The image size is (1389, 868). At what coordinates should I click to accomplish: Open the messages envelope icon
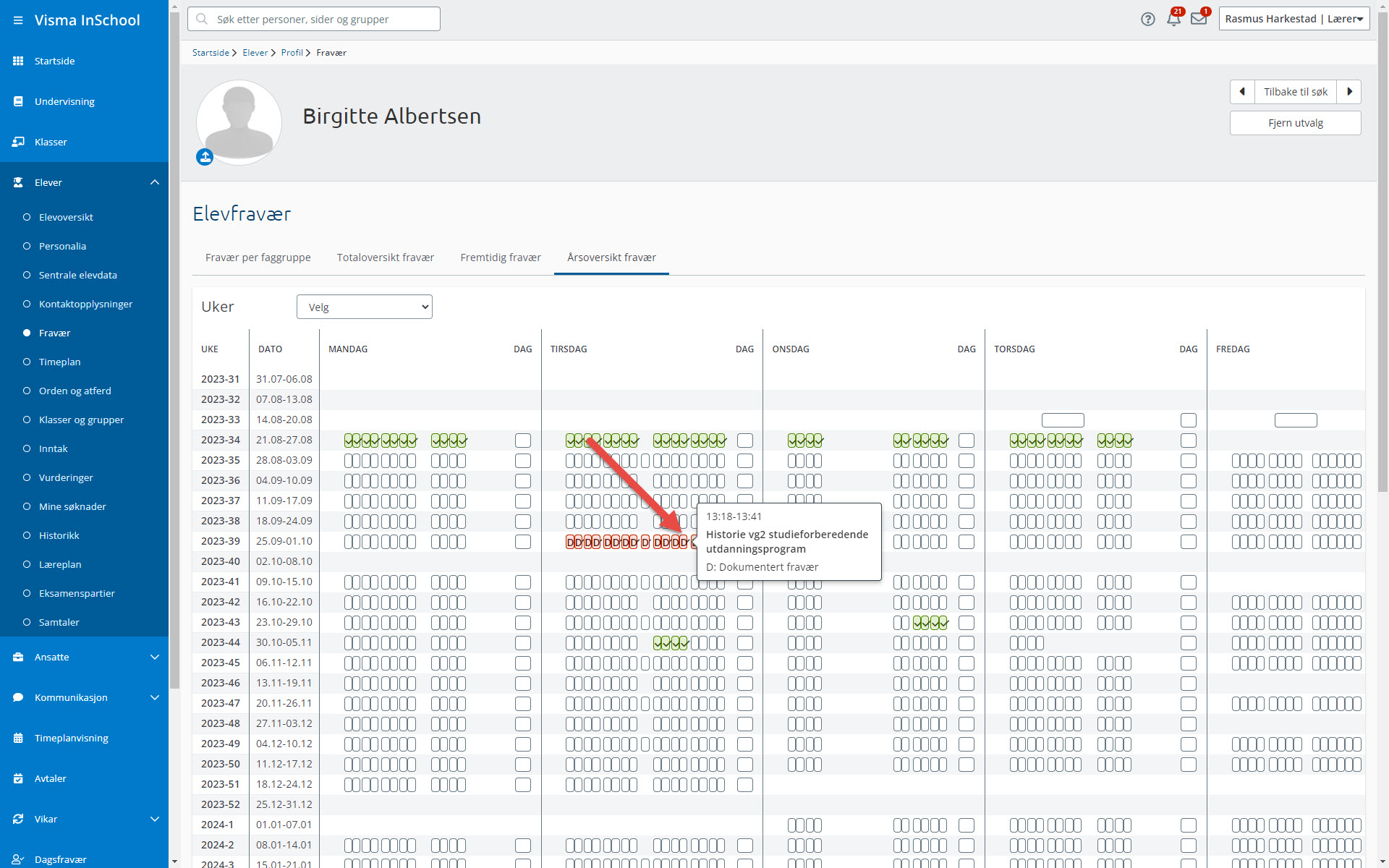[1199, 20]
